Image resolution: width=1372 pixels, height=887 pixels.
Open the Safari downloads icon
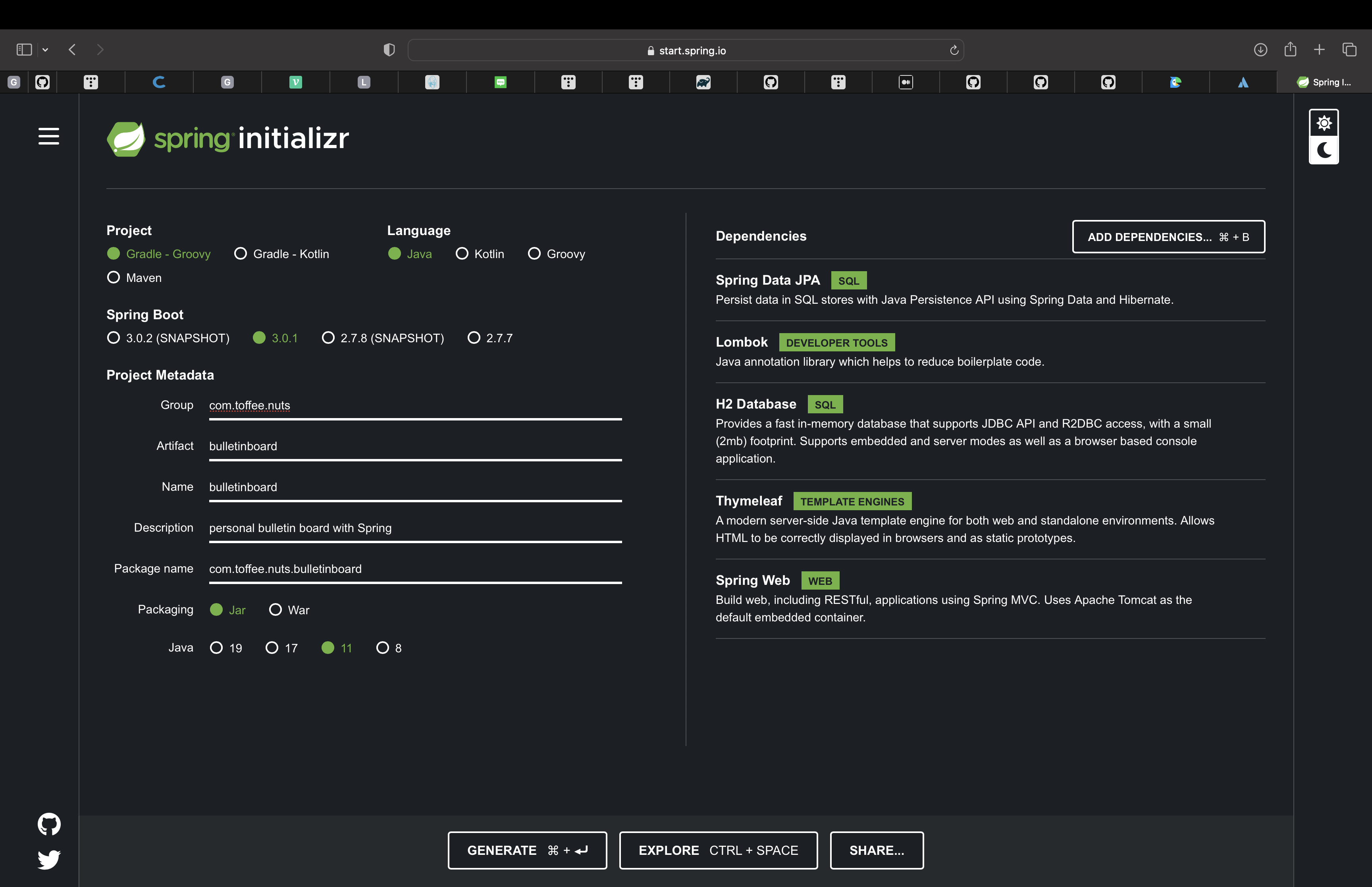(1260, 50)
